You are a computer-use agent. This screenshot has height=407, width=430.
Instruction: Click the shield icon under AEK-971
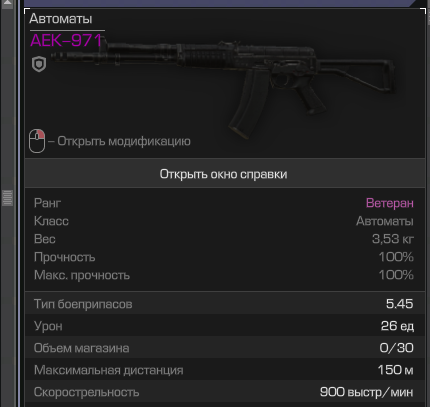point(39,64)
